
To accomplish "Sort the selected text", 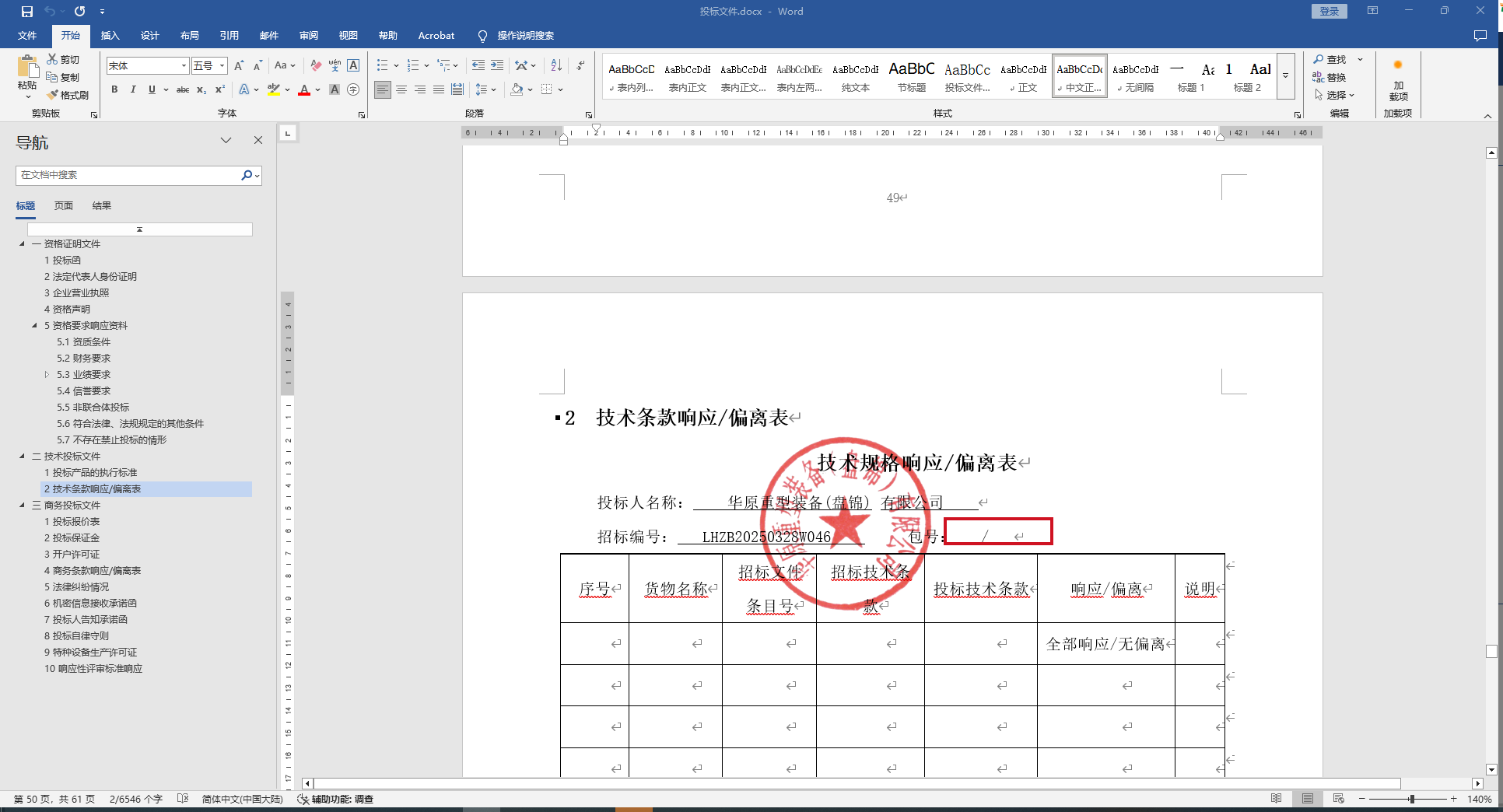I will (556, 65).
